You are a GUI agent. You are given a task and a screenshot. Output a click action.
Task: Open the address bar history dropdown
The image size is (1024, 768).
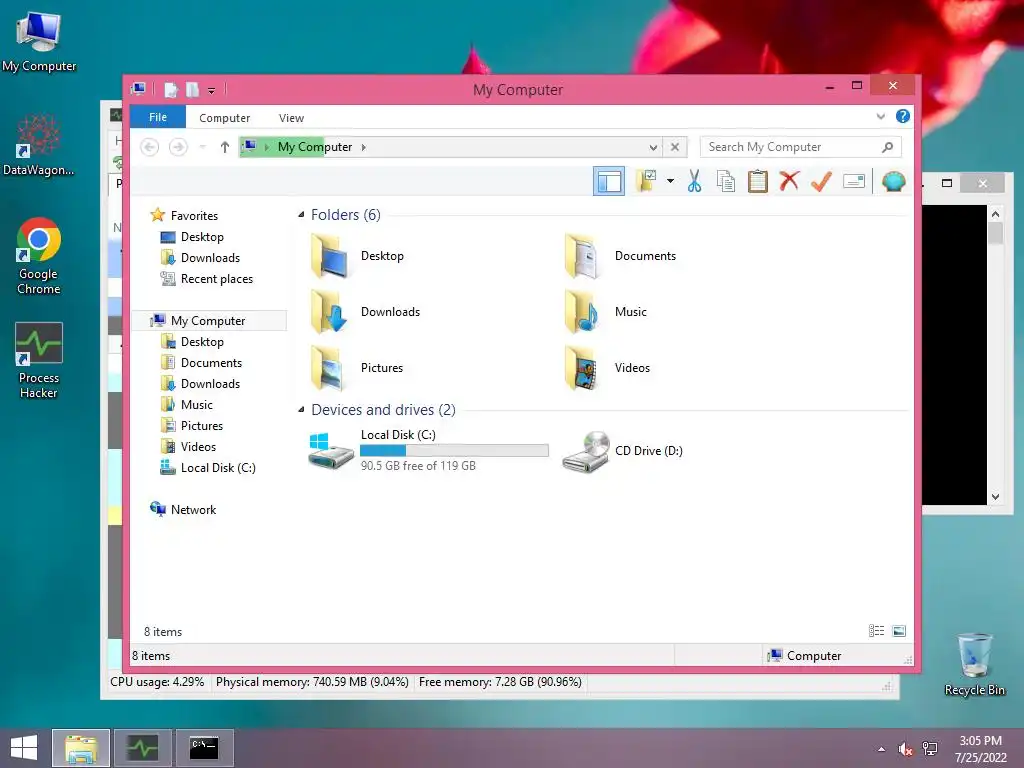click(653, 148)
